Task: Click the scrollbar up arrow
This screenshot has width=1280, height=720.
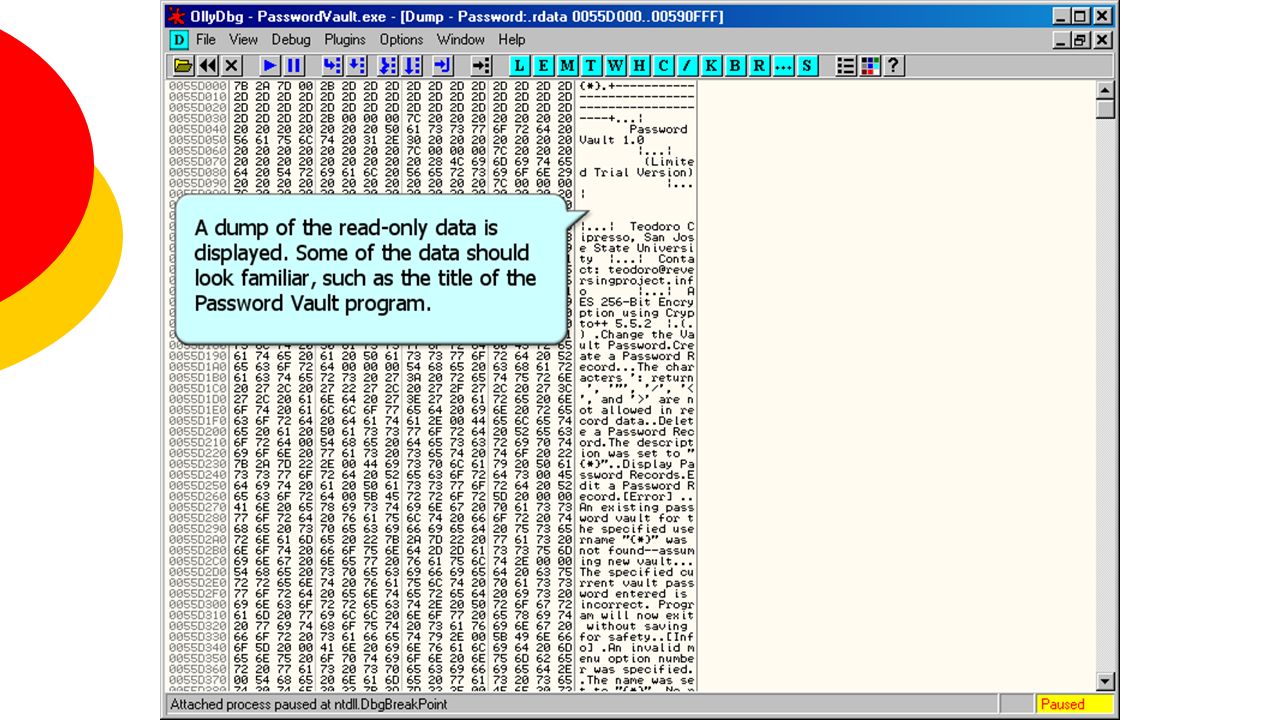Action: [1105, 90]
